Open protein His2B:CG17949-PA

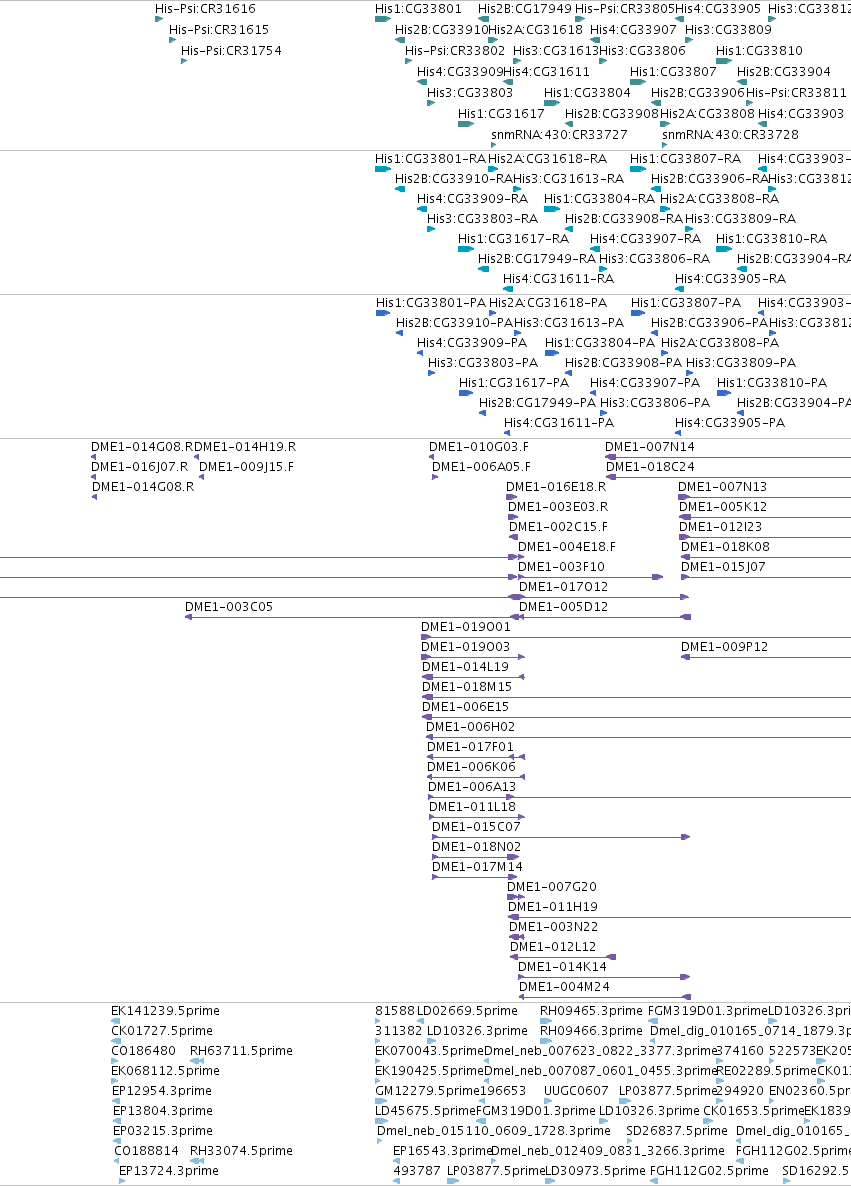click(x=537, y=403)
